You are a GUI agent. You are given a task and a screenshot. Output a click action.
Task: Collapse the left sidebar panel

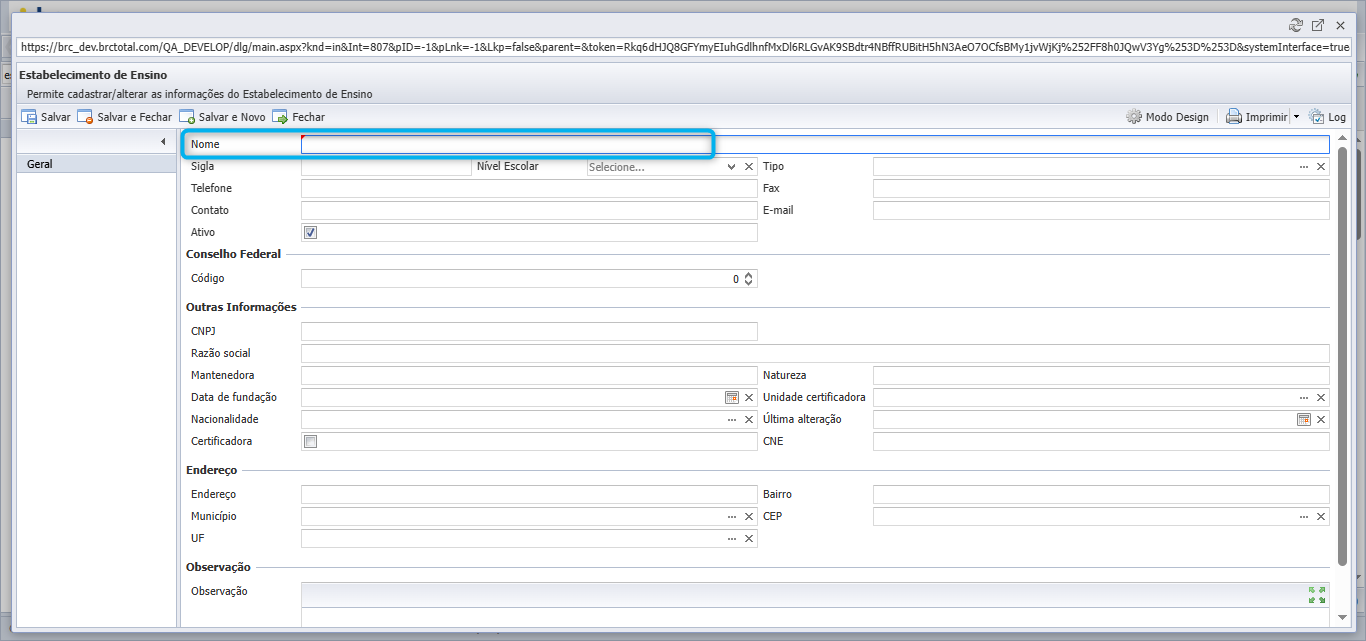click(163, 142)
